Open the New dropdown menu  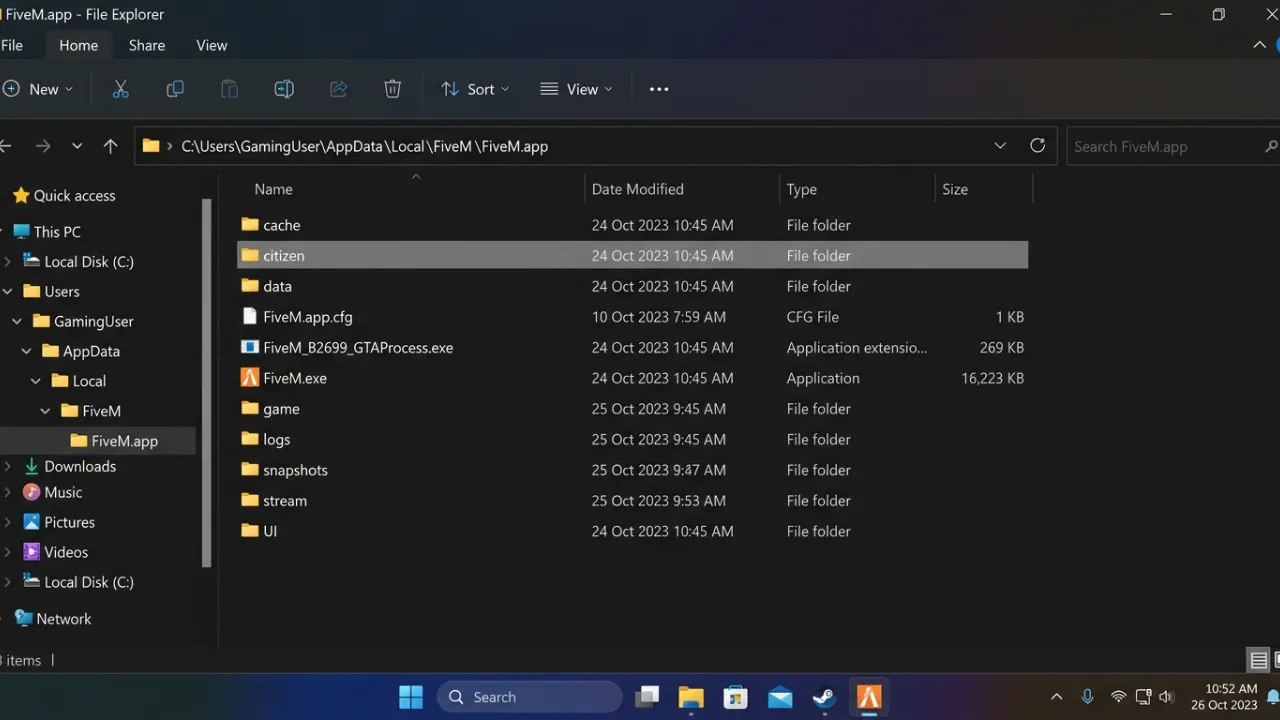38,89
